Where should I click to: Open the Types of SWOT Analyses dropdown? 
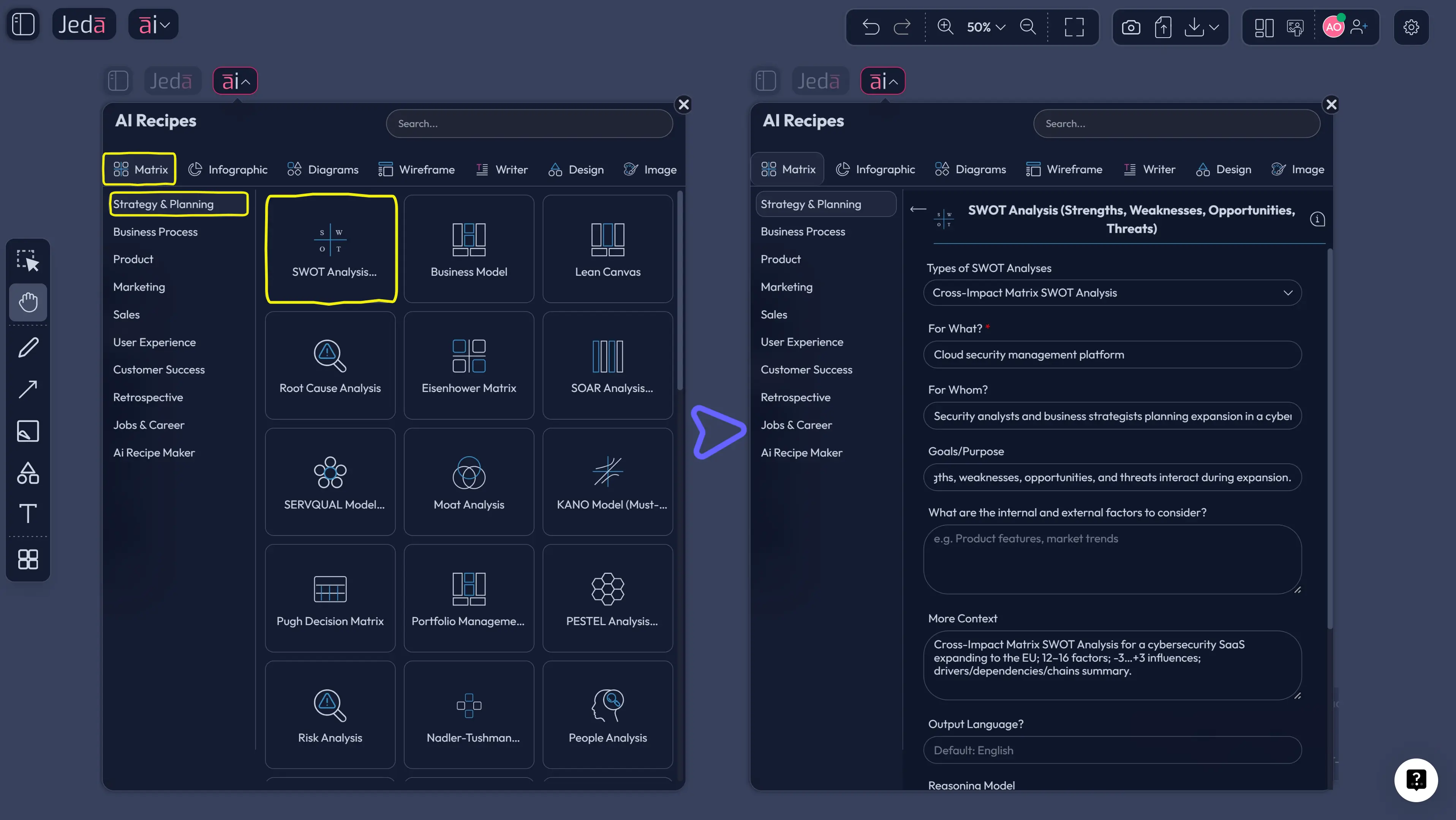click(1112, 293)
